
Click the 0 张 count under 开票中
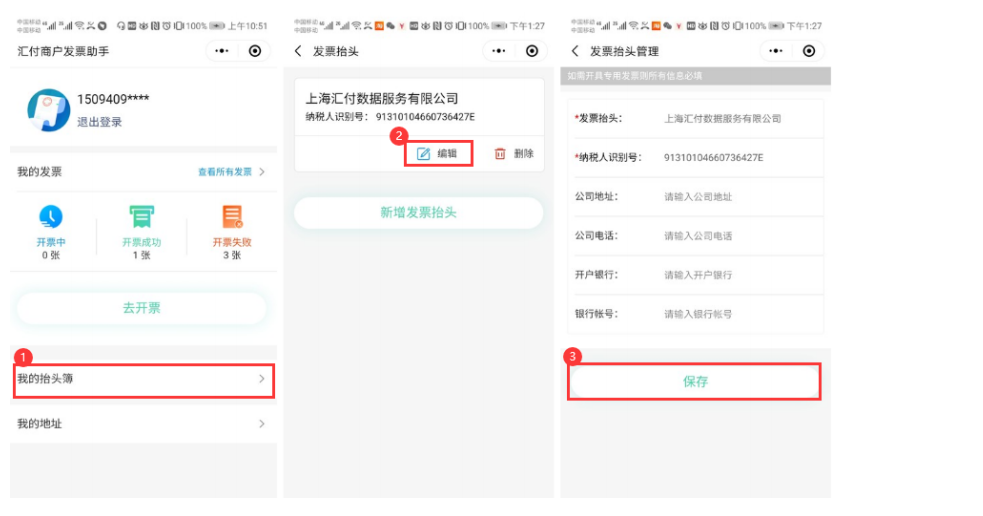[x=51, y=255]
